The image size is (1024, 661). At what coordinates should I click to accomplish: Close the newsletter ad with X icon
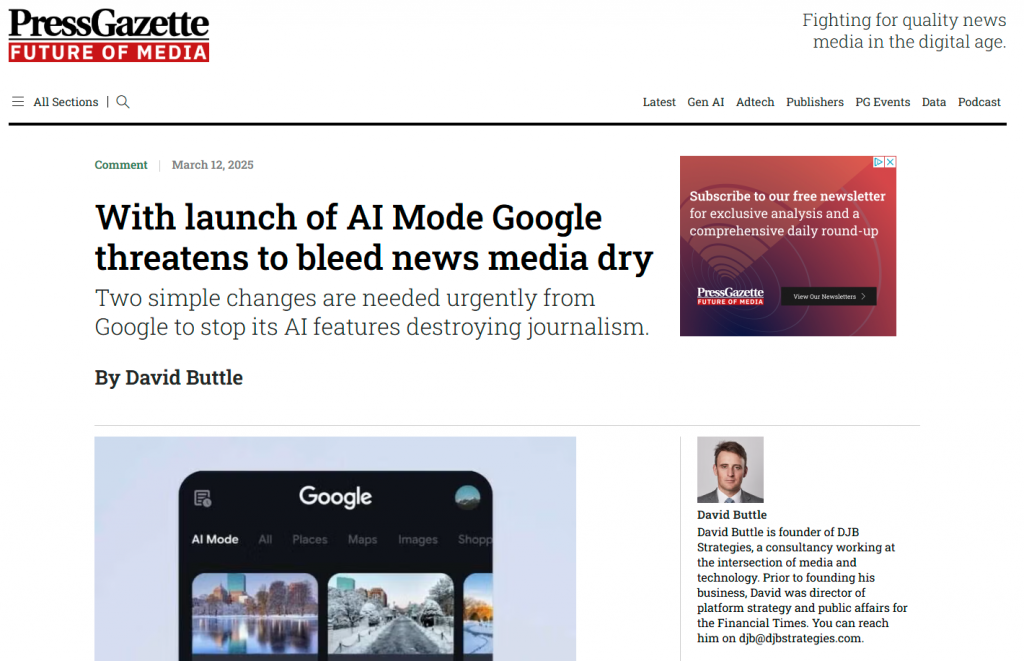pyautogui.click(x=890, y=162)
